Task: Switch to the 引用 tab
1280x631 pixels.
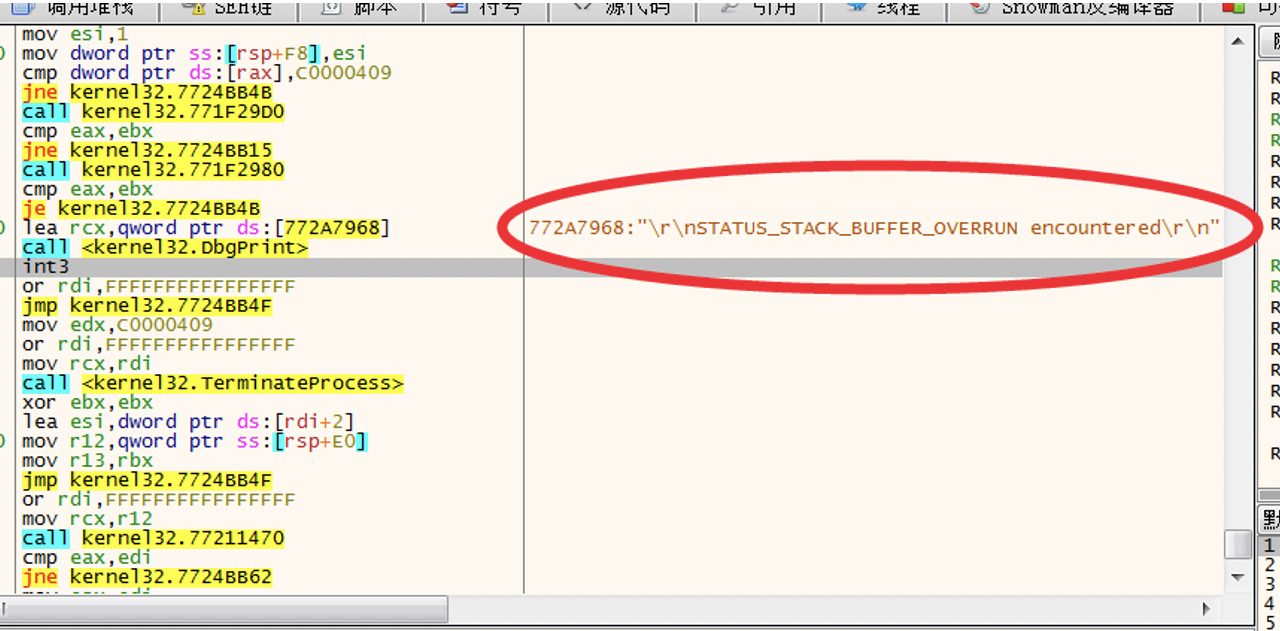Action: coord(759,10)
